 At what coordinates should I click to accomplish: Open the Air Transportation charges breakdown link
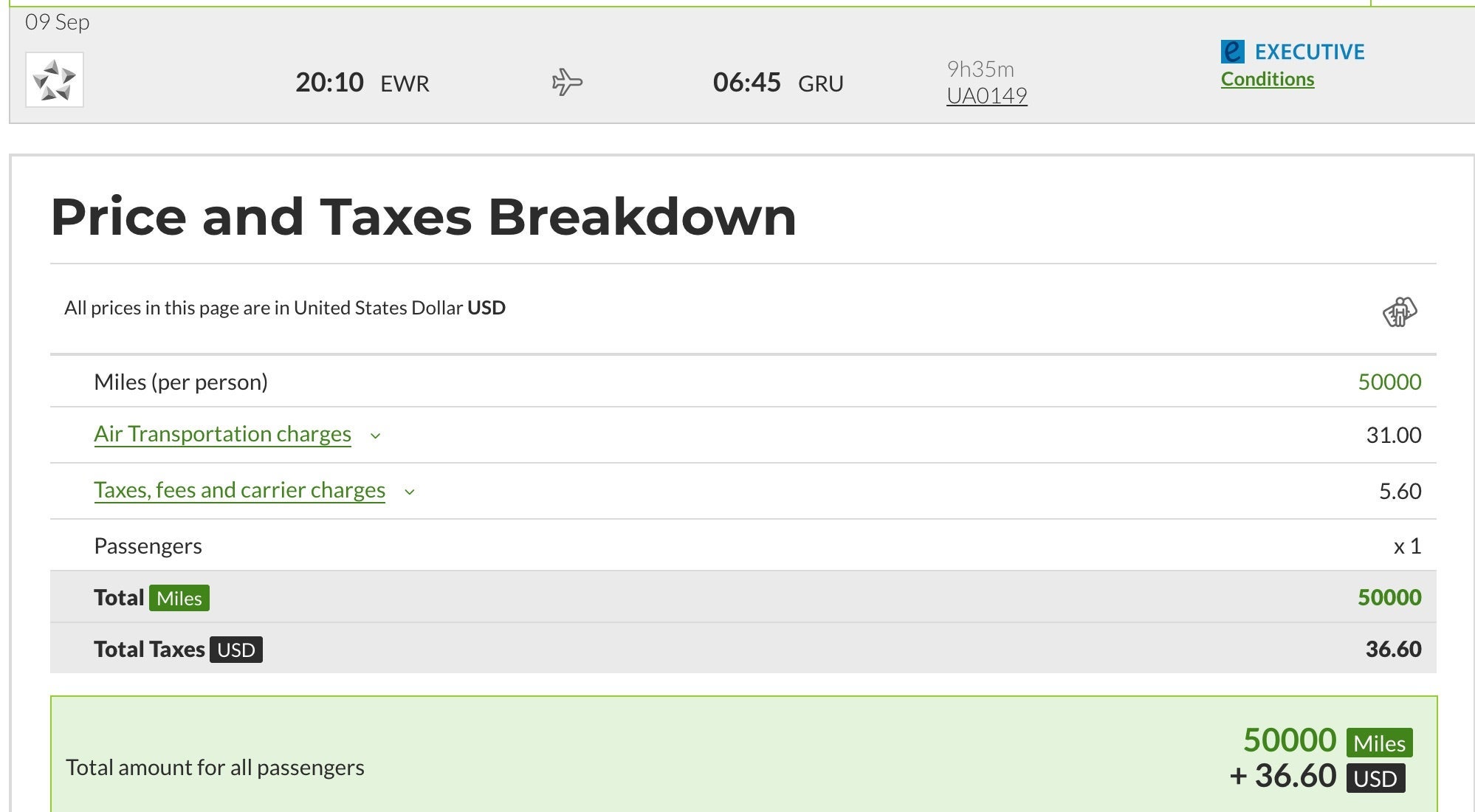(x=222, y=434)
